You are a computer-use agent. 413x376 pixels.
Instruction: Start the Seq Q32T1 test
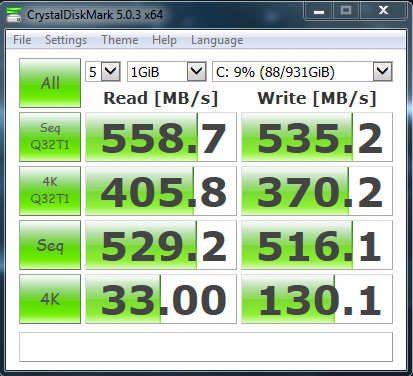(50, 137)
